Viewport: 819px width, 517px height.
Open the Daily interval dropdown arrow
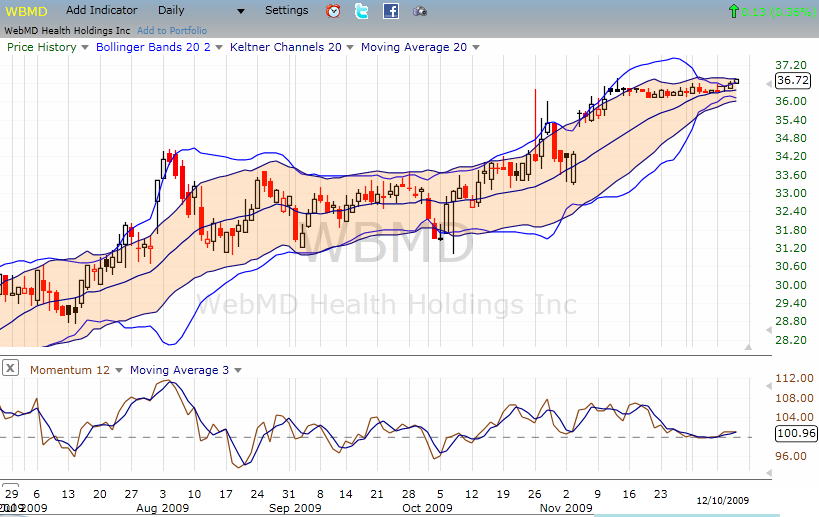241,11
